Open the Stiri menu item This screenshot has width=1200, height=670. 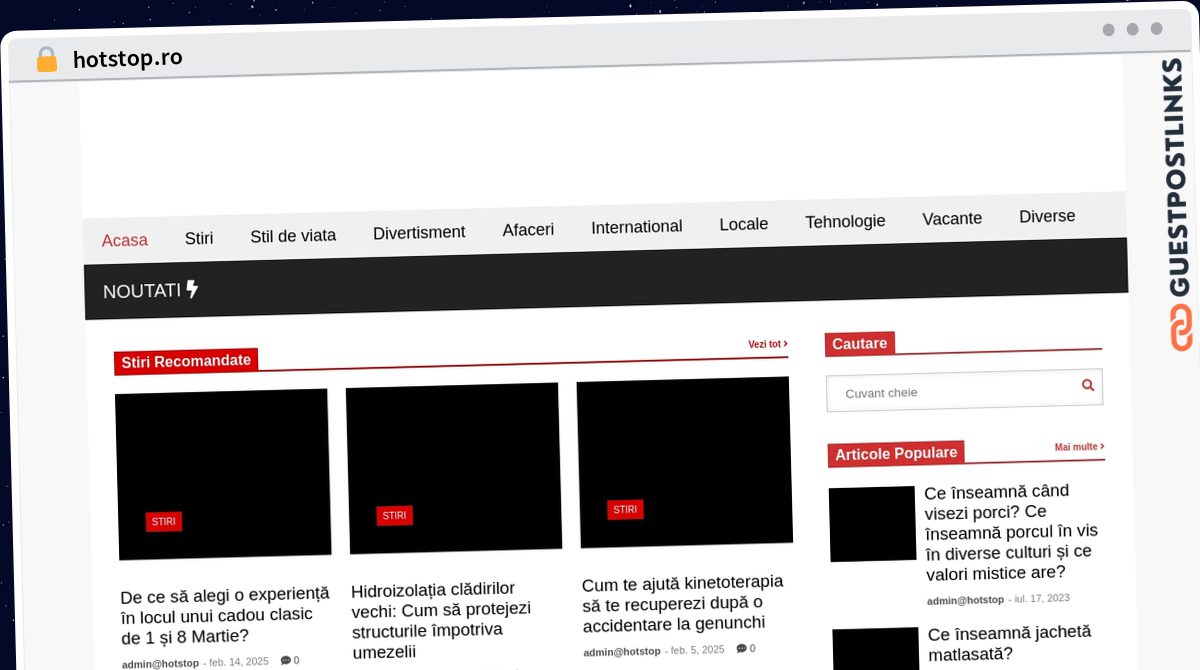point(199,238)
